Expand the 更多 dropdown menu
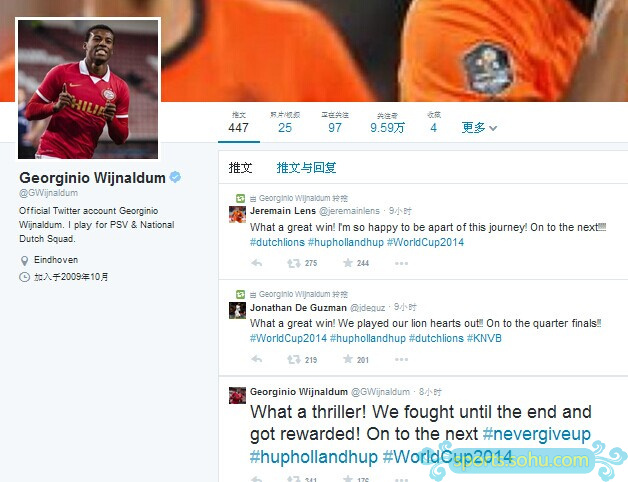The width and height of the screenshot is (628, 482). pyautogui.click(x=479, y=127)
